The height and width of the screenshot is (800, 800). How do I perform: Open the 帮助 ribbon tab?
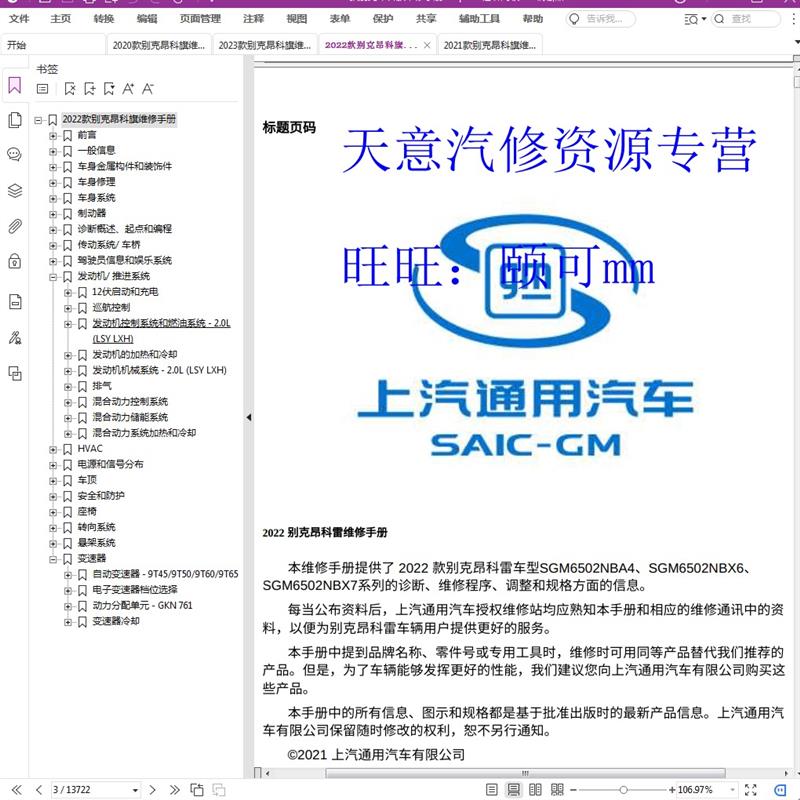(x=533, y=19)
